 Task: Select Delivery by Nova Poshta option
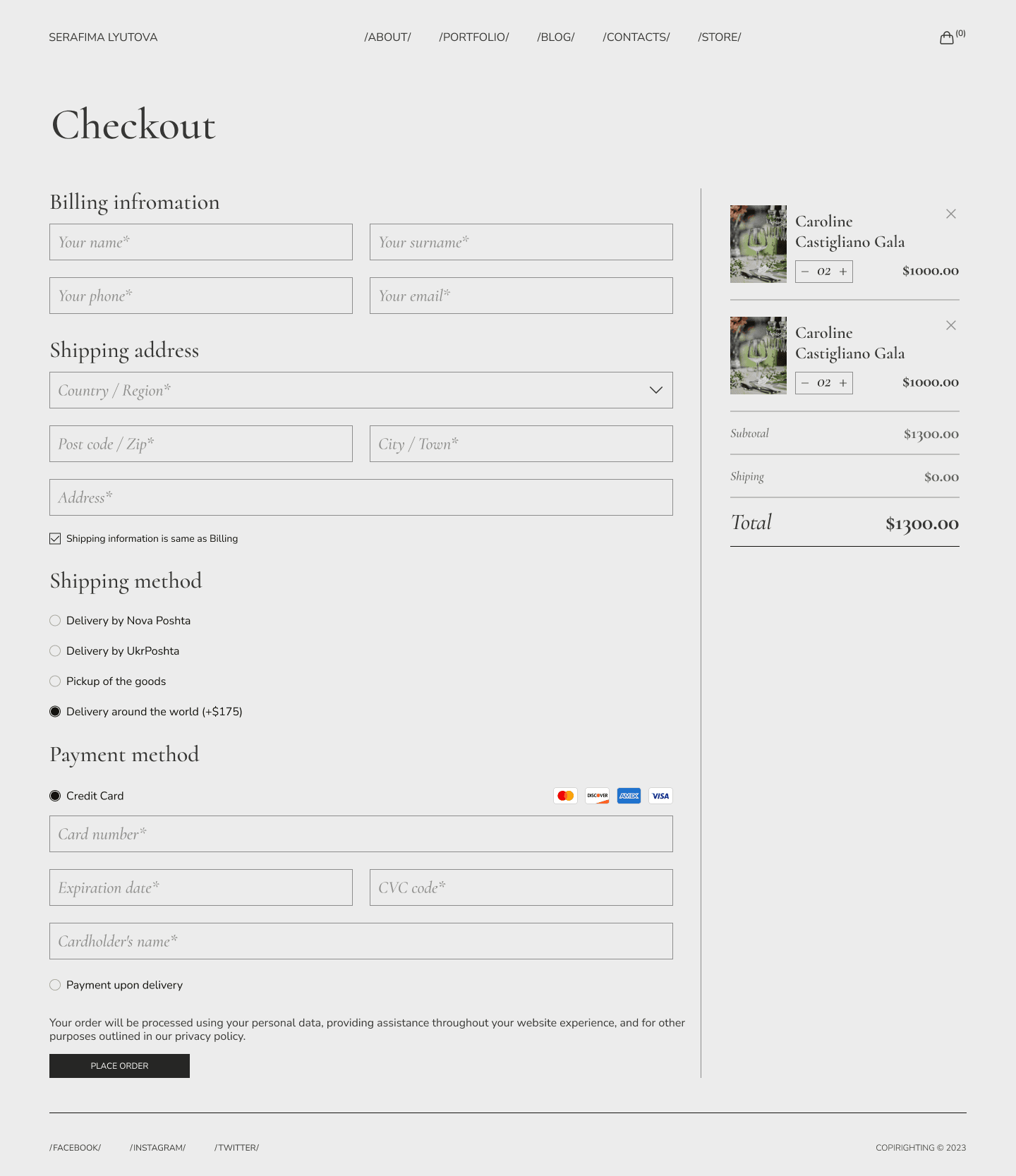55,621
